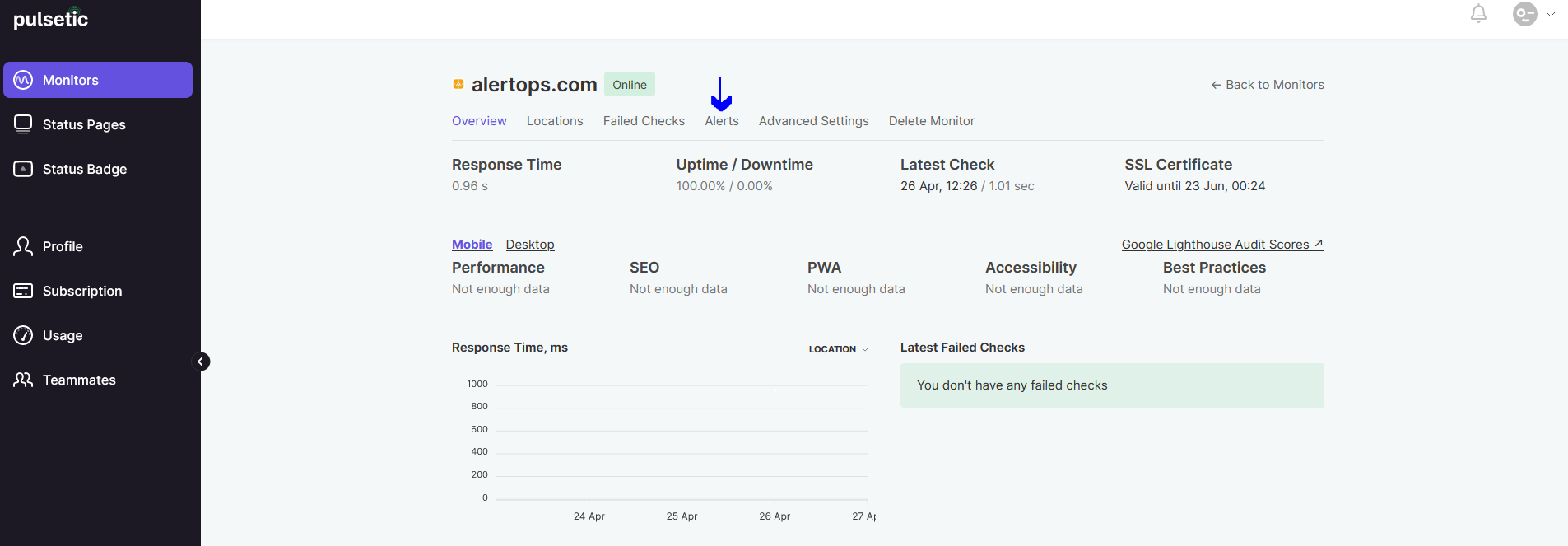Switch to Mobile audit scores
The height and width of the screenshot is (546, 1568).
pyautogui.click(x=472, y=245)
